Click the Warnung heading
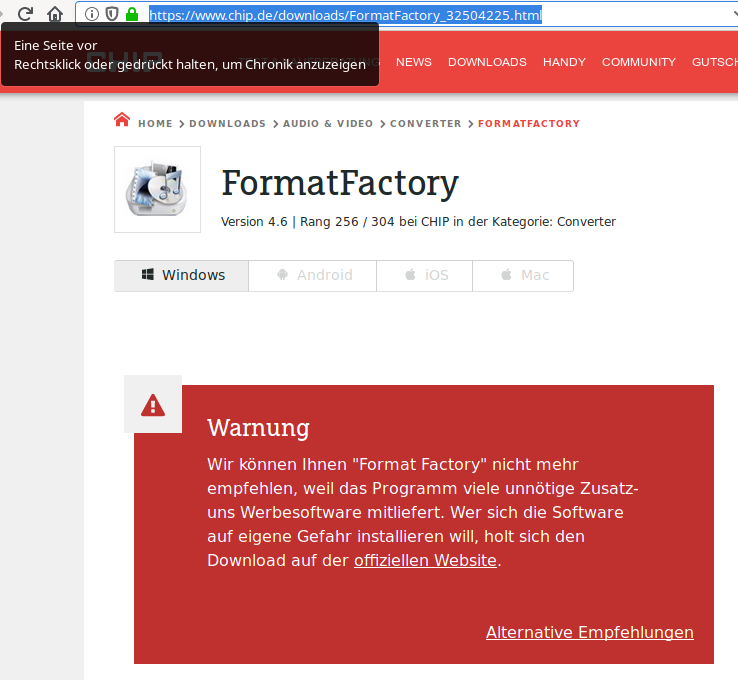 [x=258, y=428]
